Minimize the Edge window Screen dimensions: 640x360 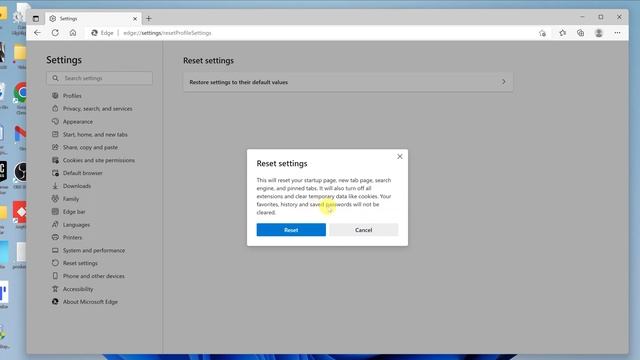tap(582, 17)
